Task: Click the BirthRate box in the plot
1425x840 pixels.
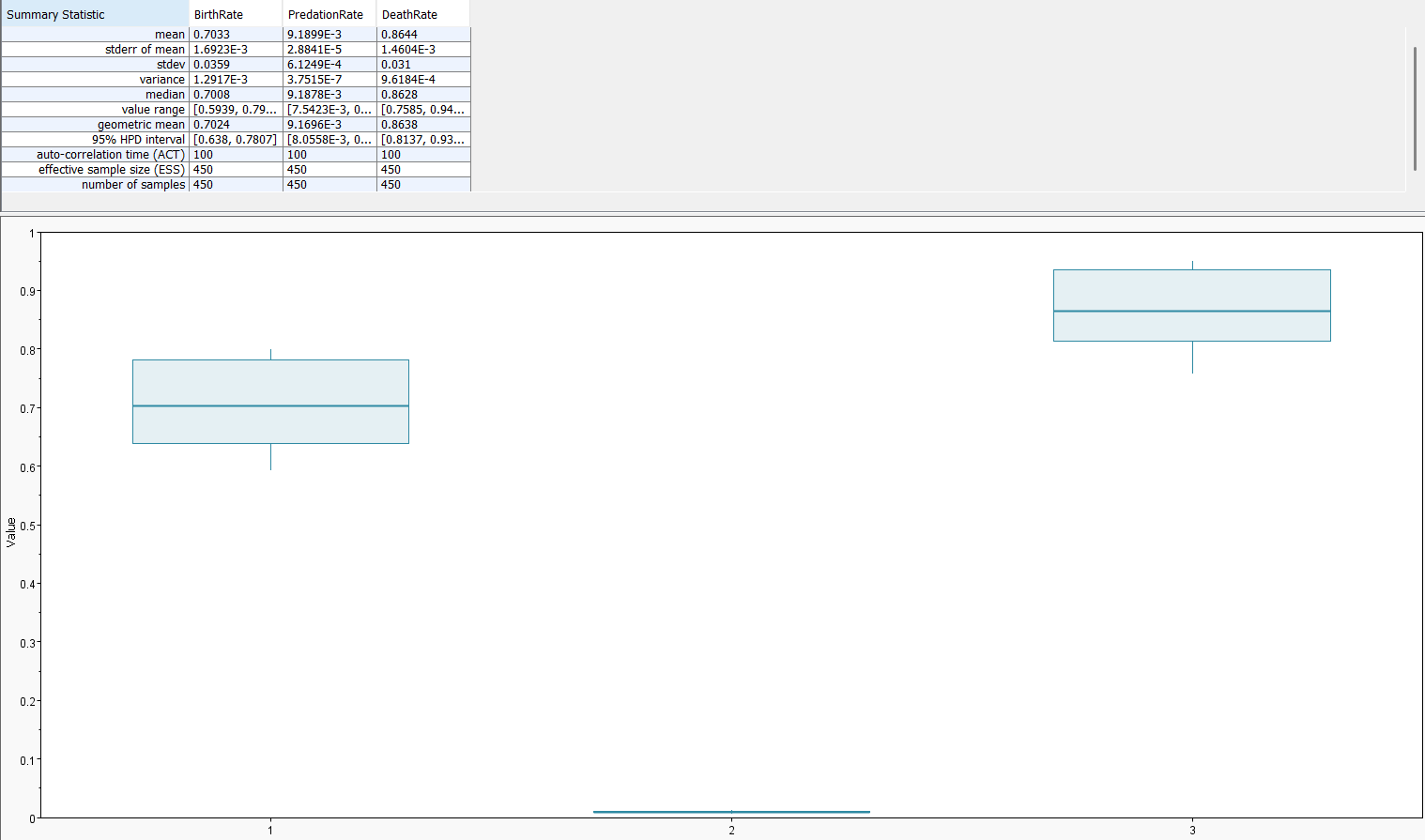Action: click(270, 401)
